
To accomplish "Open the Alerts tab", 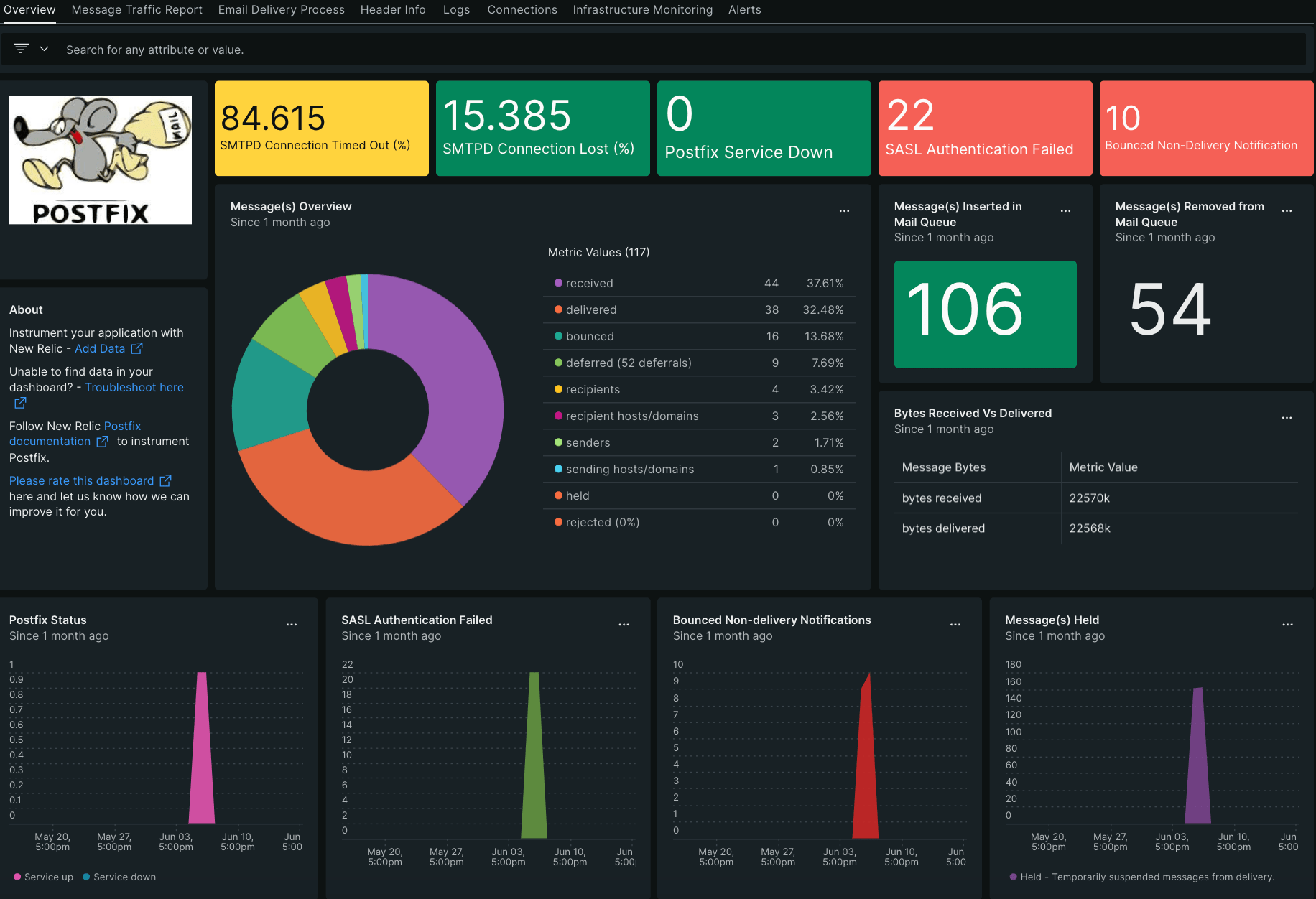I will coord(744,10).
